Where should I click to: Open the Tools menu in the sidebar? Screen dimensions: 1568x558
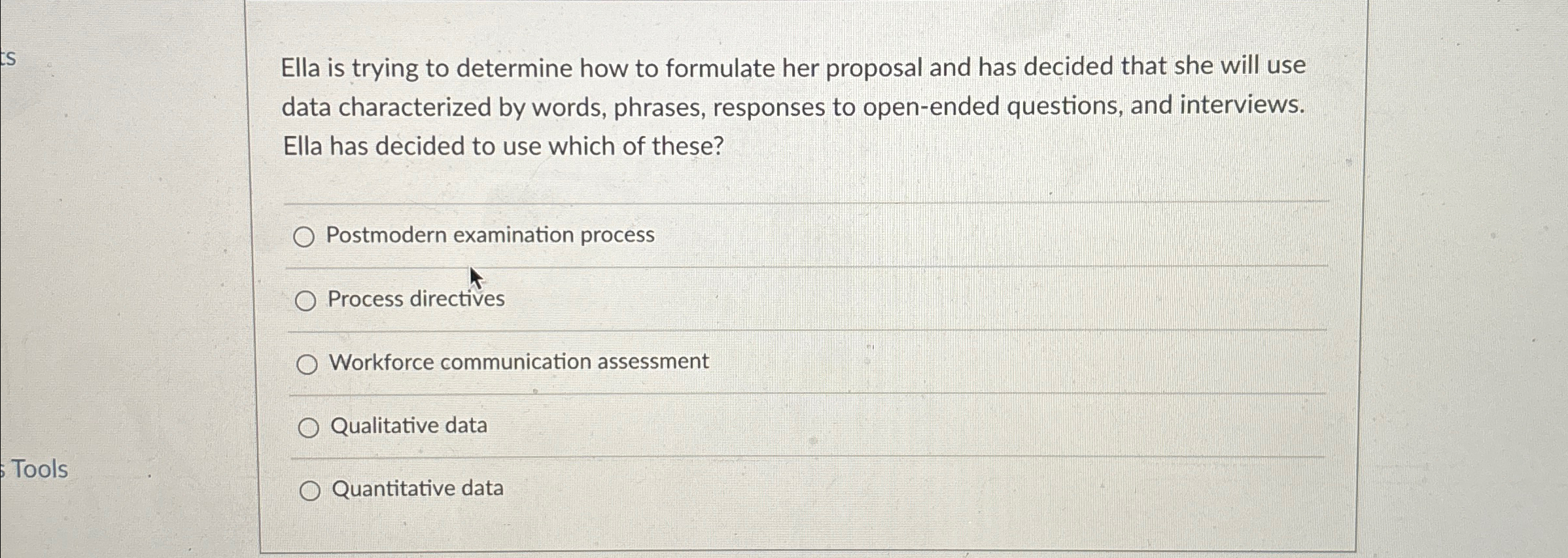click(34, 469)
